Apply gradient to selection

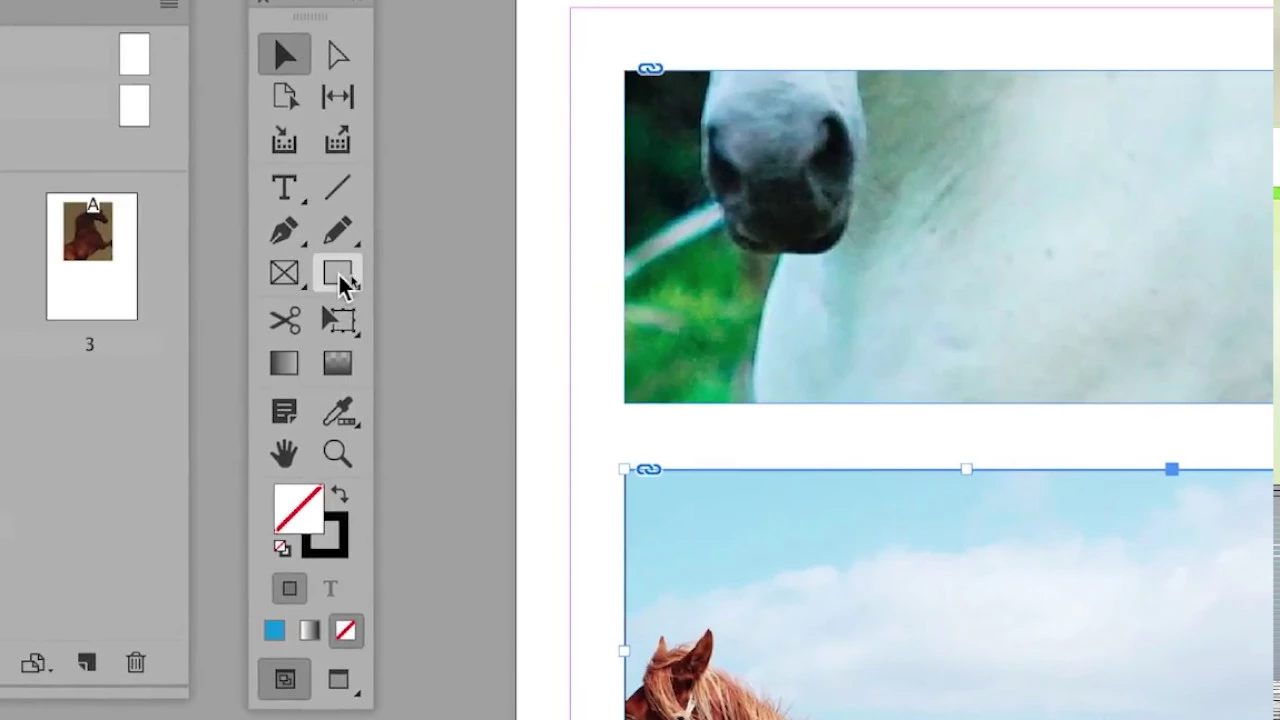pos(309,631)
